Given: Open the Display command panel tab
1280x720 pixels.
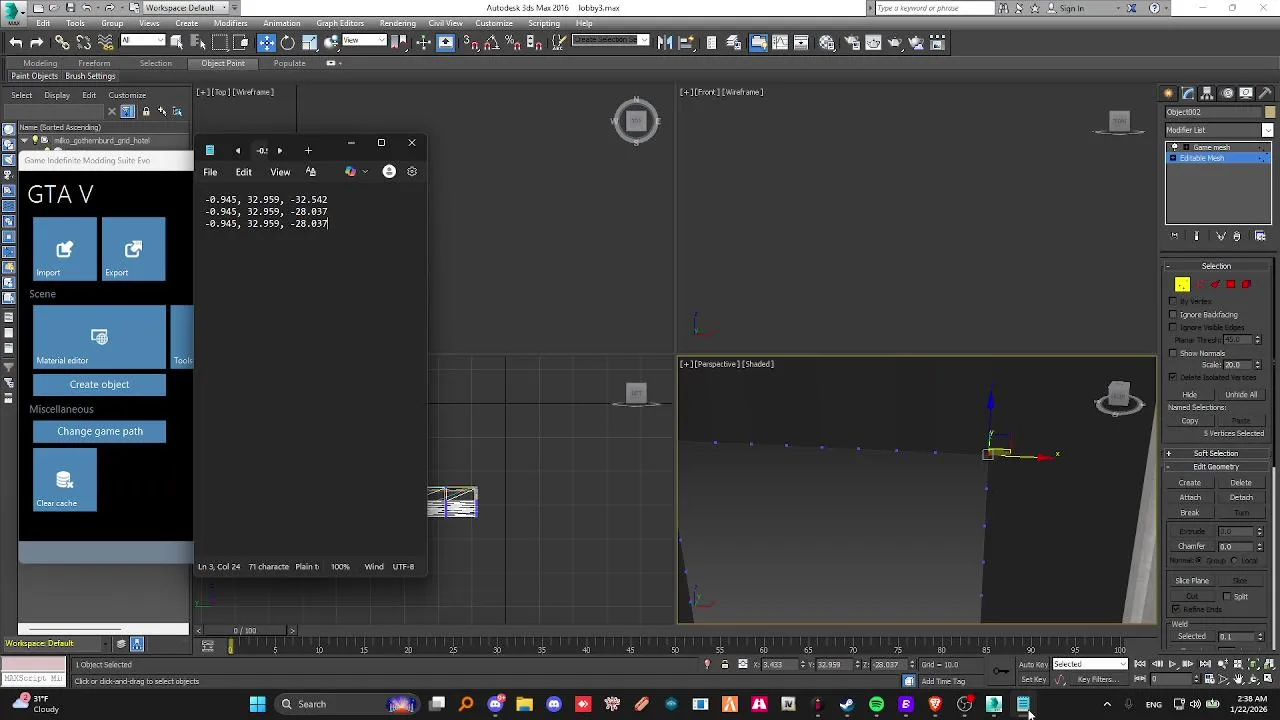Looking at the screenshot, I should point(1246,93).
